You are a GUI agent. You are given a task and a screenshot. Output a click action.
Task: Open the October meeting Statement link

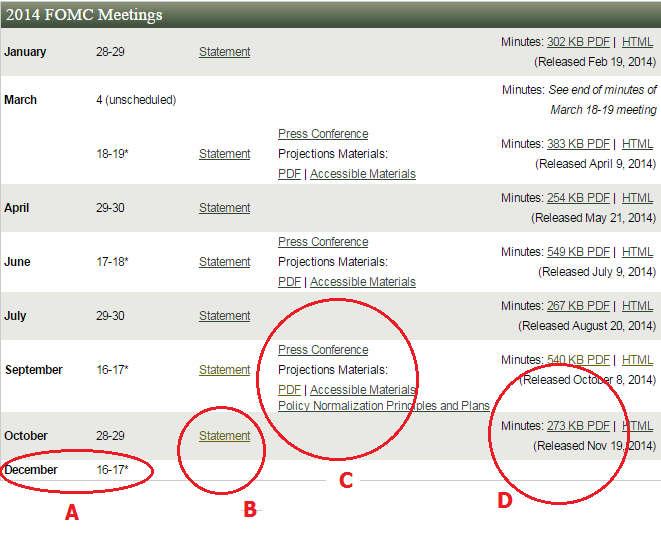click(225, 436)
